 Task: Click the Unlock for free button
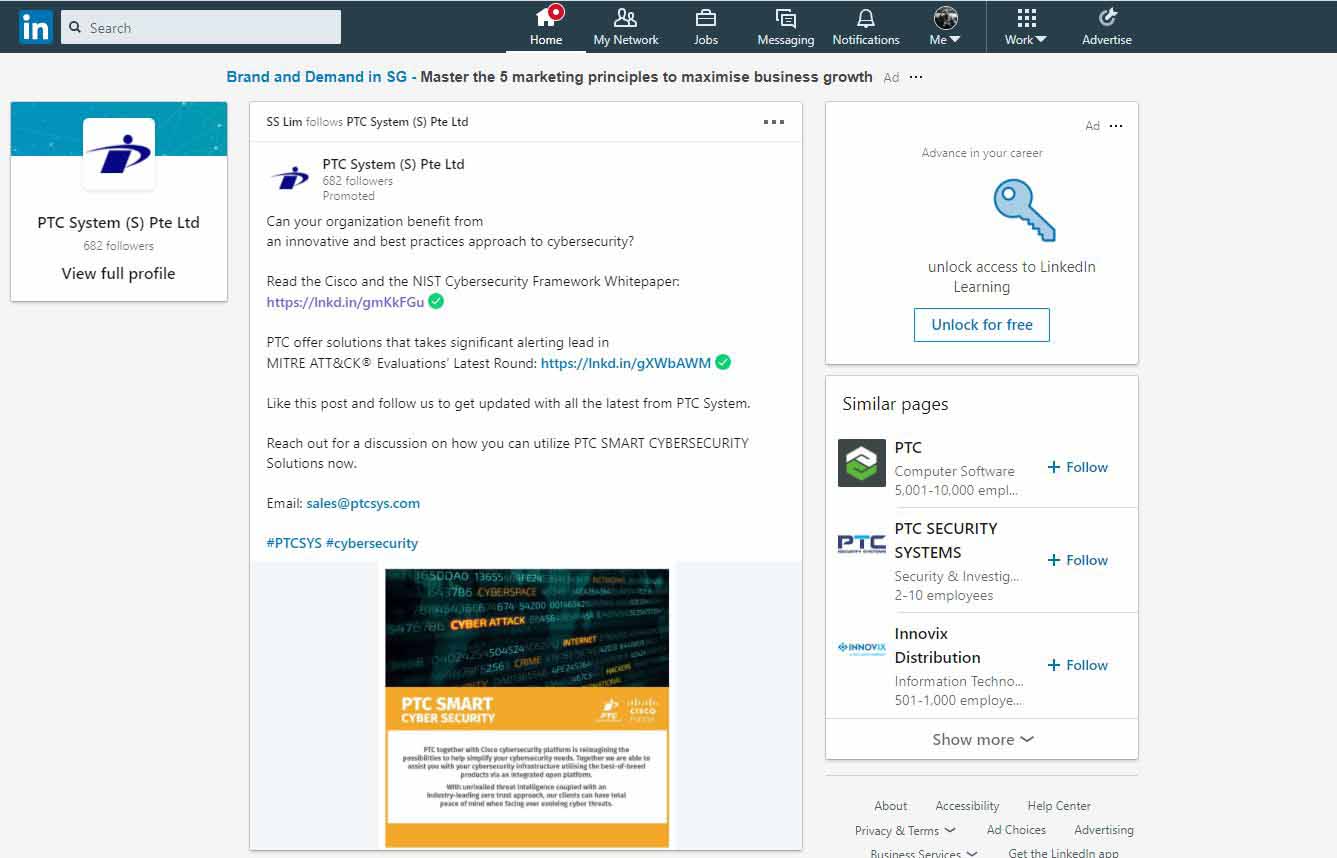982,325
